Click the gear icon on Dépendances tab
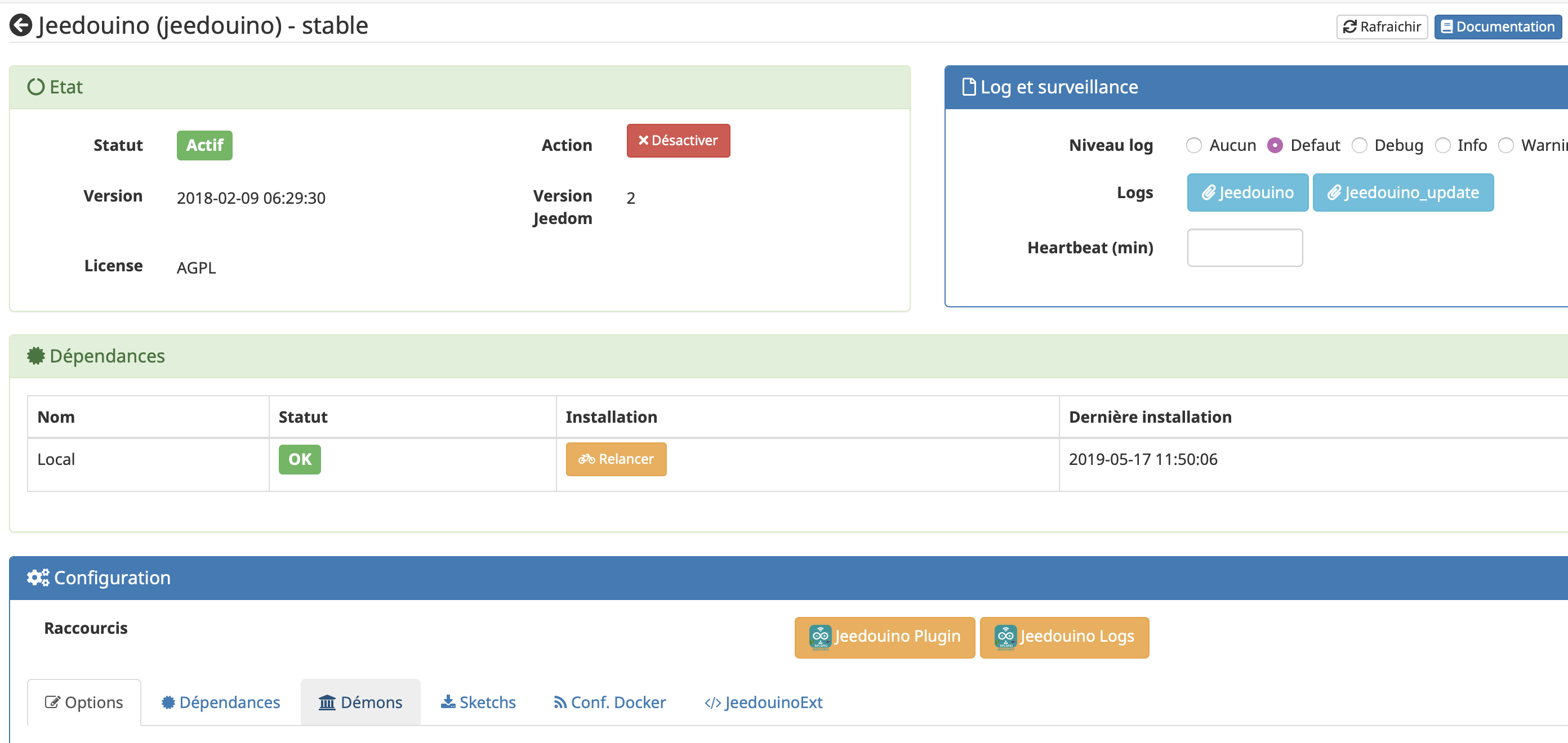Image resolution: width=1568 pixels, height=743 pixels. [168, 702]
